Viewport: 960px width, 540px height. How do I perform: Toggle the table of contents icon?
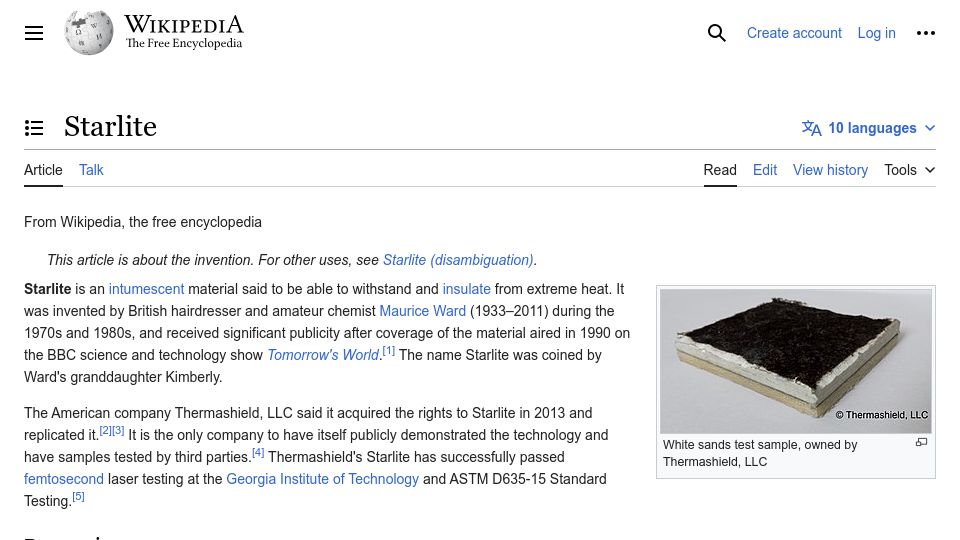(x=34, y=128)
